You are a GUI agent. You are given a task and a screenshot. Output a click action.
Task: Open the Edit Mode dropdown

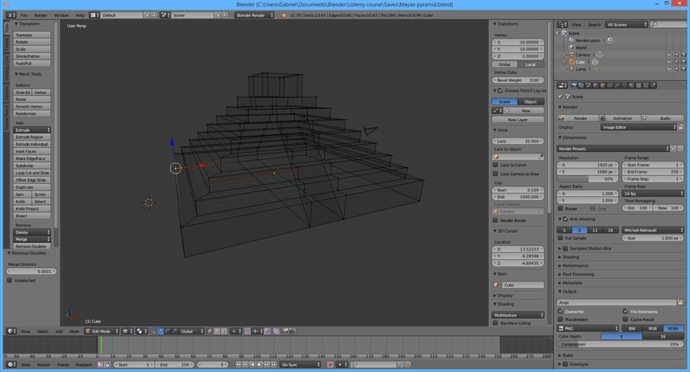coord(102,331)
